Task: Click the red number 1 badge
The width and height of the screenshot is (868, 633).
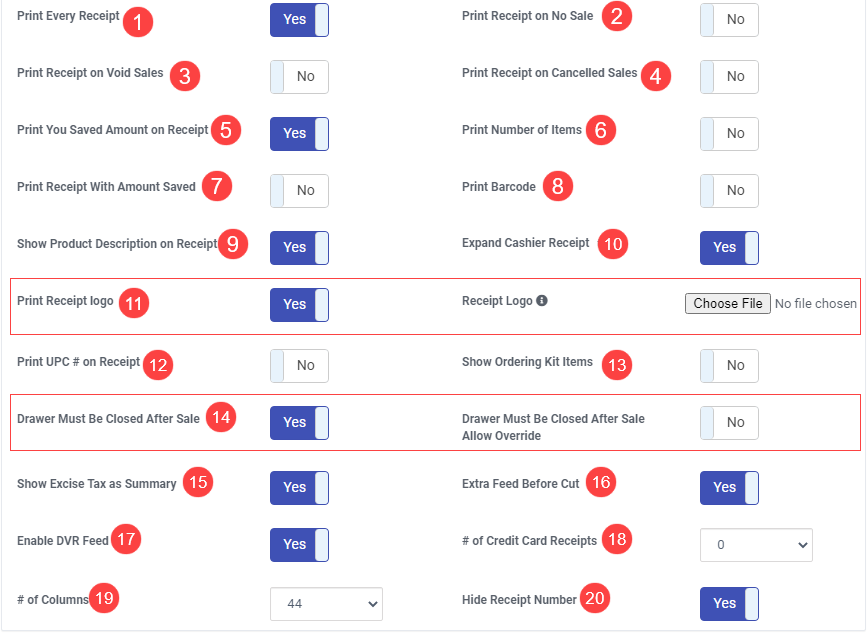Action: click(x=138, y=22)
